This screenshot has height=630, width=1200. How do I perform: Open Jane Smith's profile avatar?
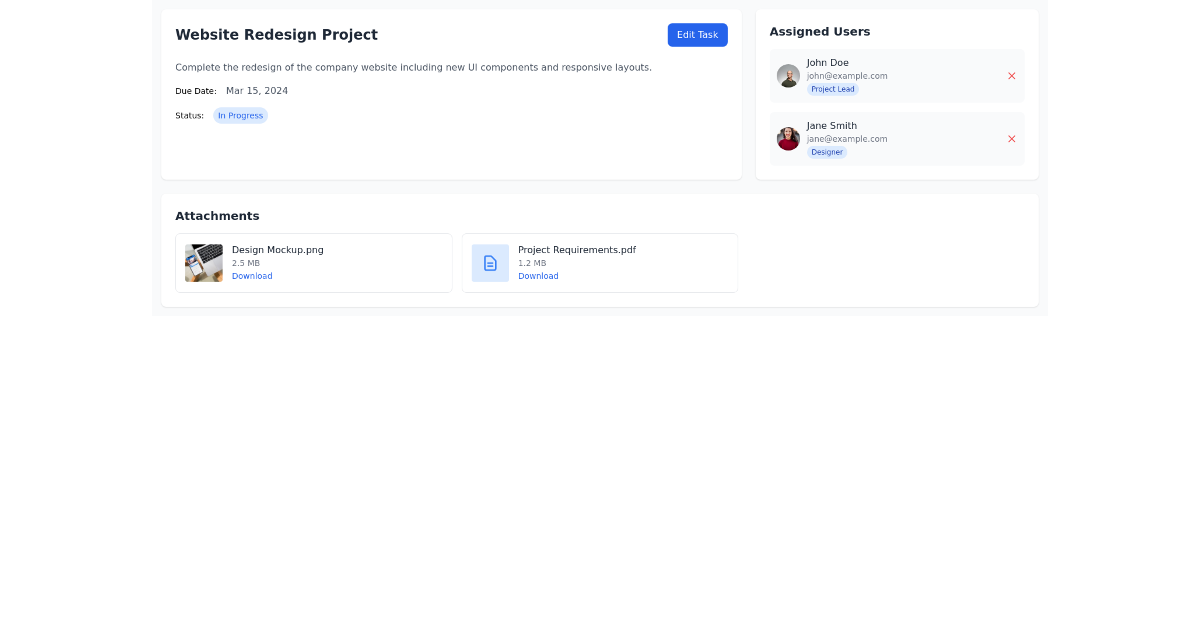(787, 138)
